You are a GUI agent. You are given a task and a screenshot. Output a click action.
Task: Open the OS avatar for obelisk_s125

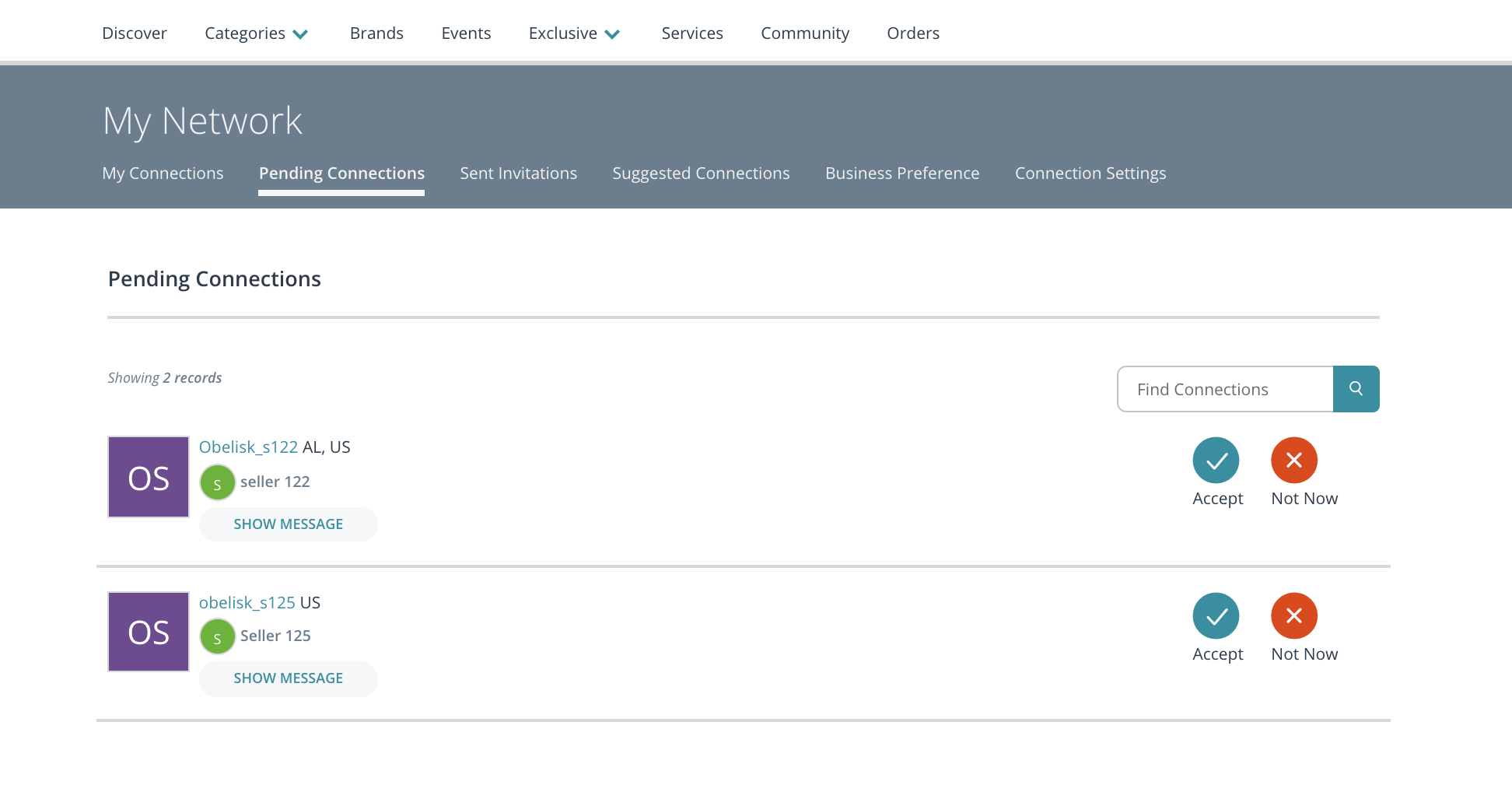149,632
